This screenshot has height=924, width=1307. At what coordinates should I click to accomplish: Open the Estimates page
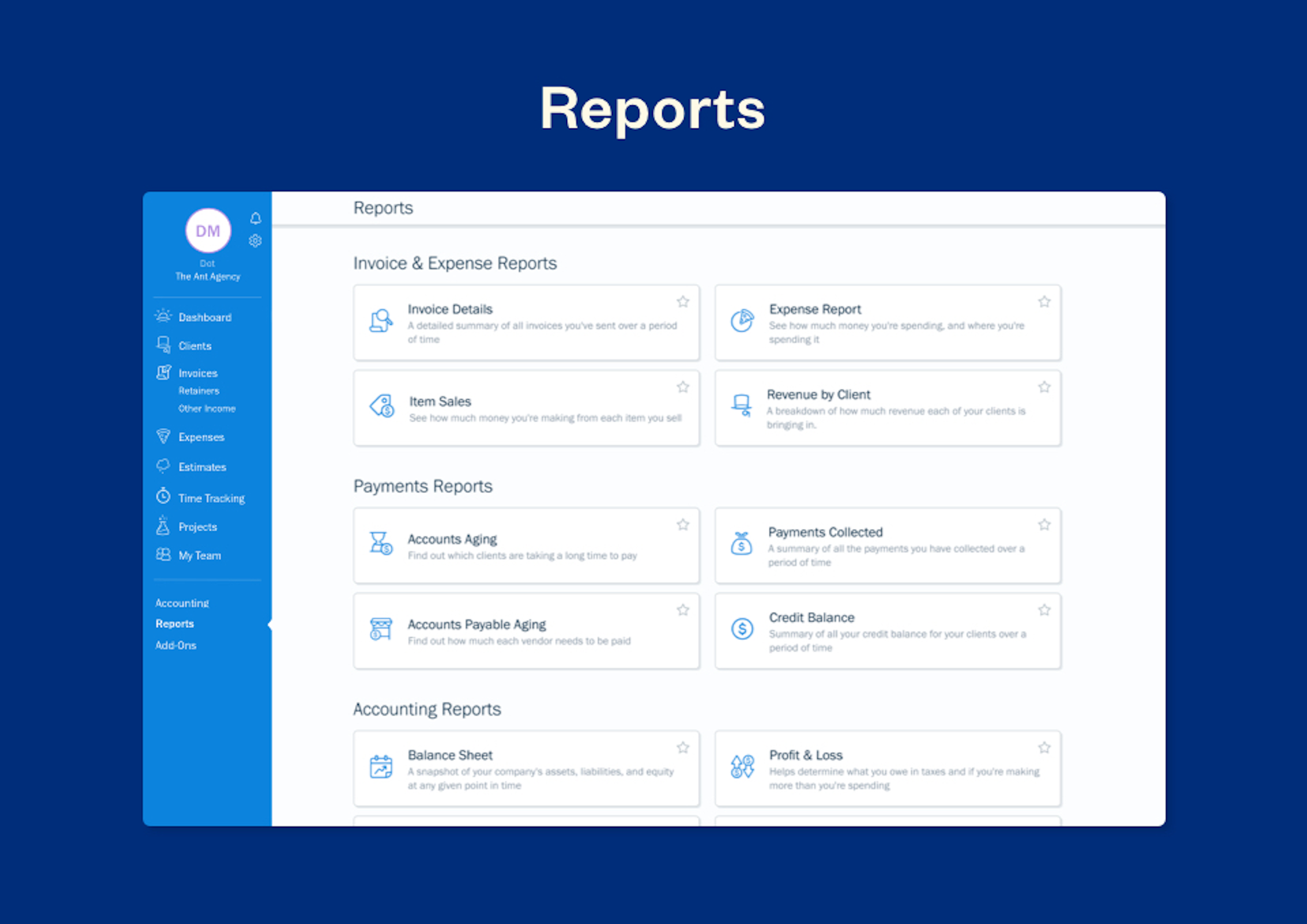point(202,466)
